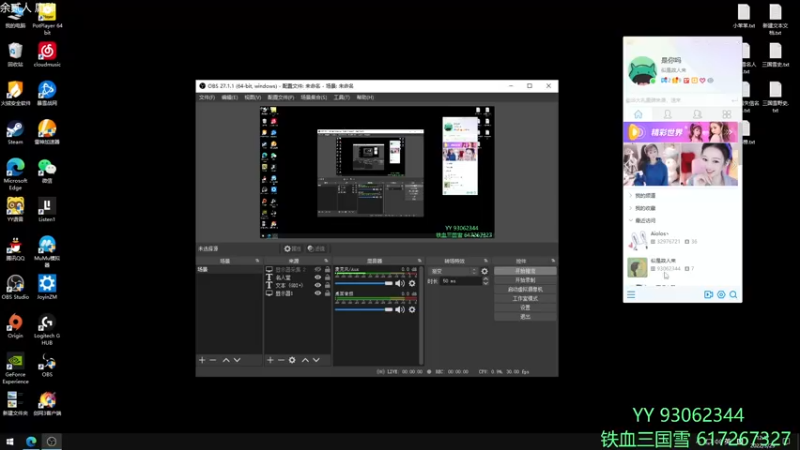Image resolution: width=800 pixels, height=450 pixels.
Task: Mute the Mic/Aux speaker icon
Action: (x=400, y=283)
